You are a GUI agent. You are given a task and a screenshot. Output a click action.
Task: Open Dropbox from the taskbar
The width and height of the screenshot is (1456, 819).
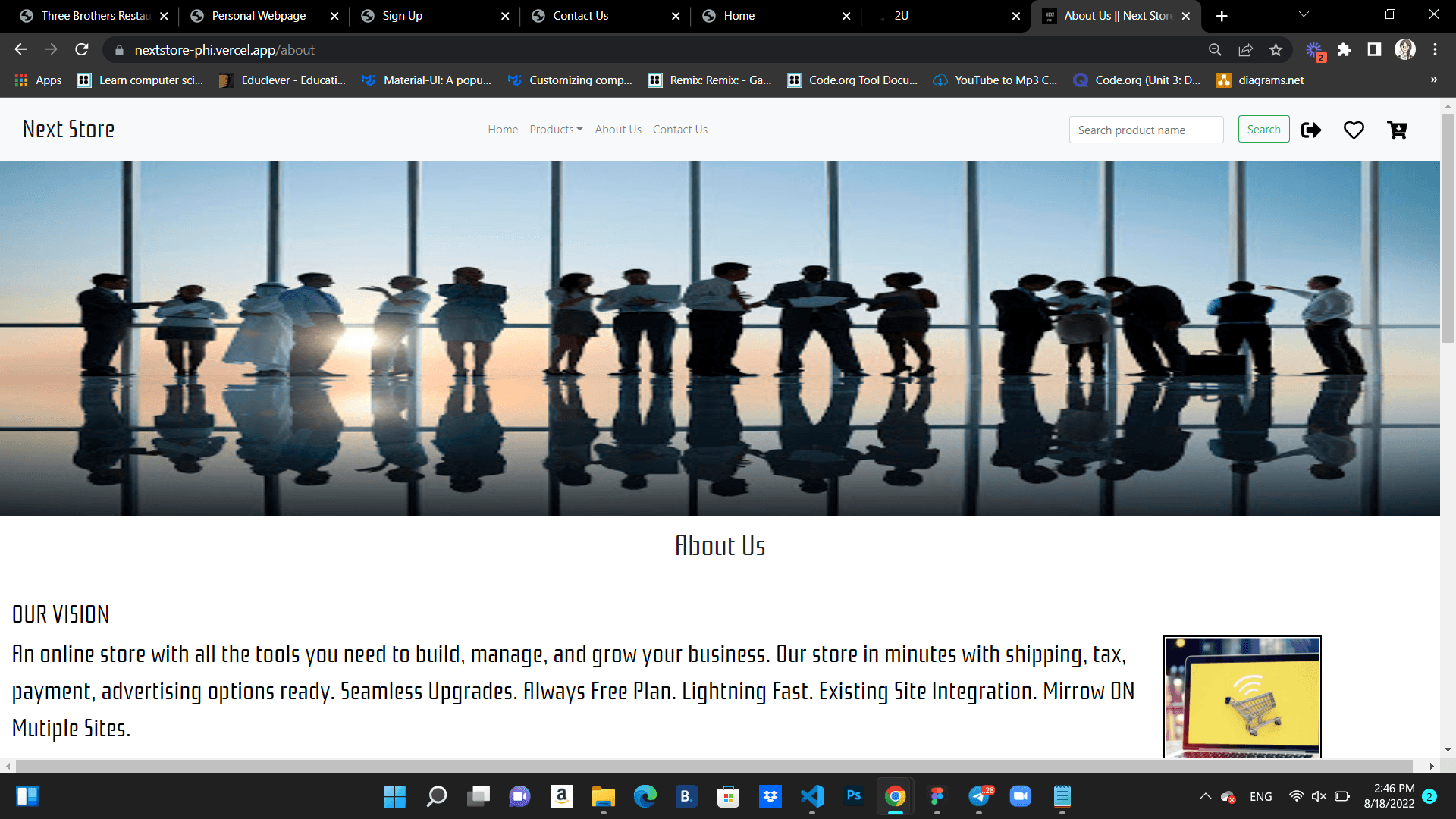(770, 796)
